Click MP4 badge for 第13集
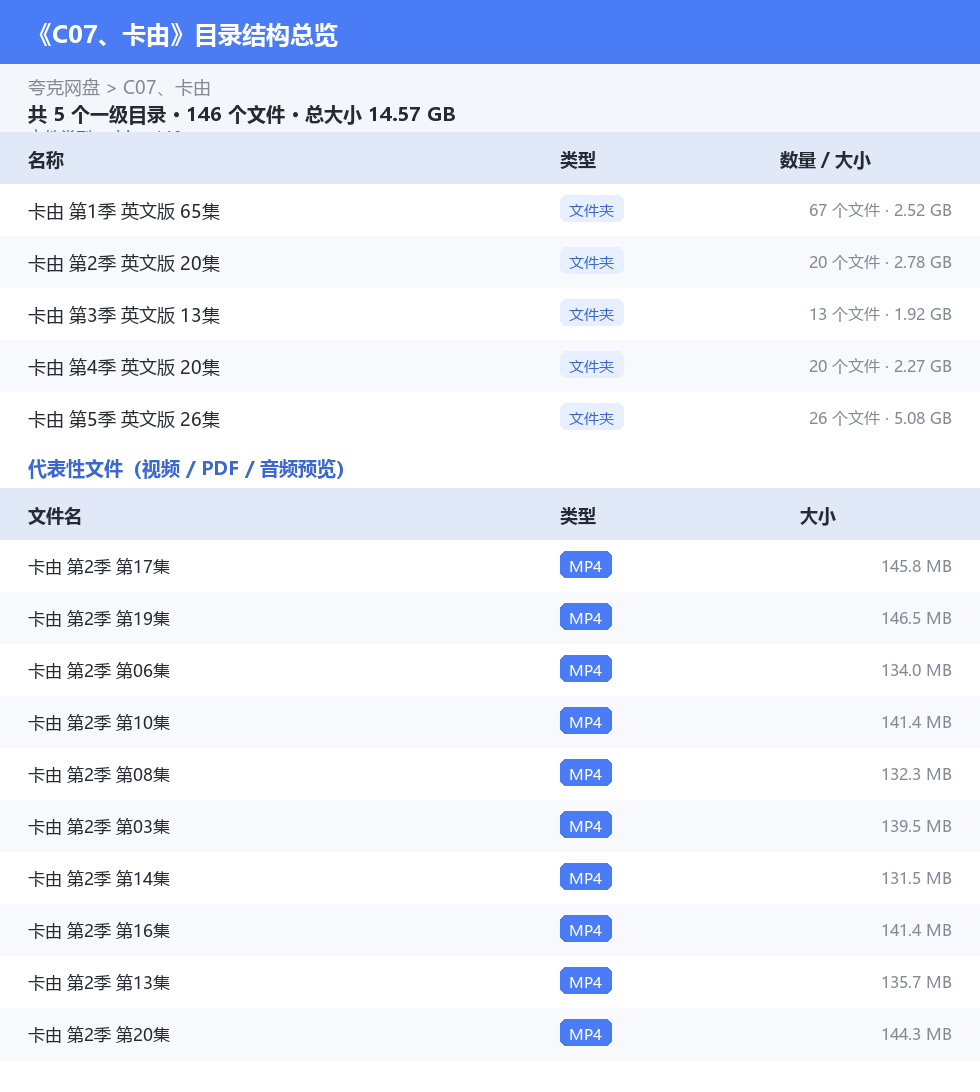The image size is (980, 1092). pos(586,981)
